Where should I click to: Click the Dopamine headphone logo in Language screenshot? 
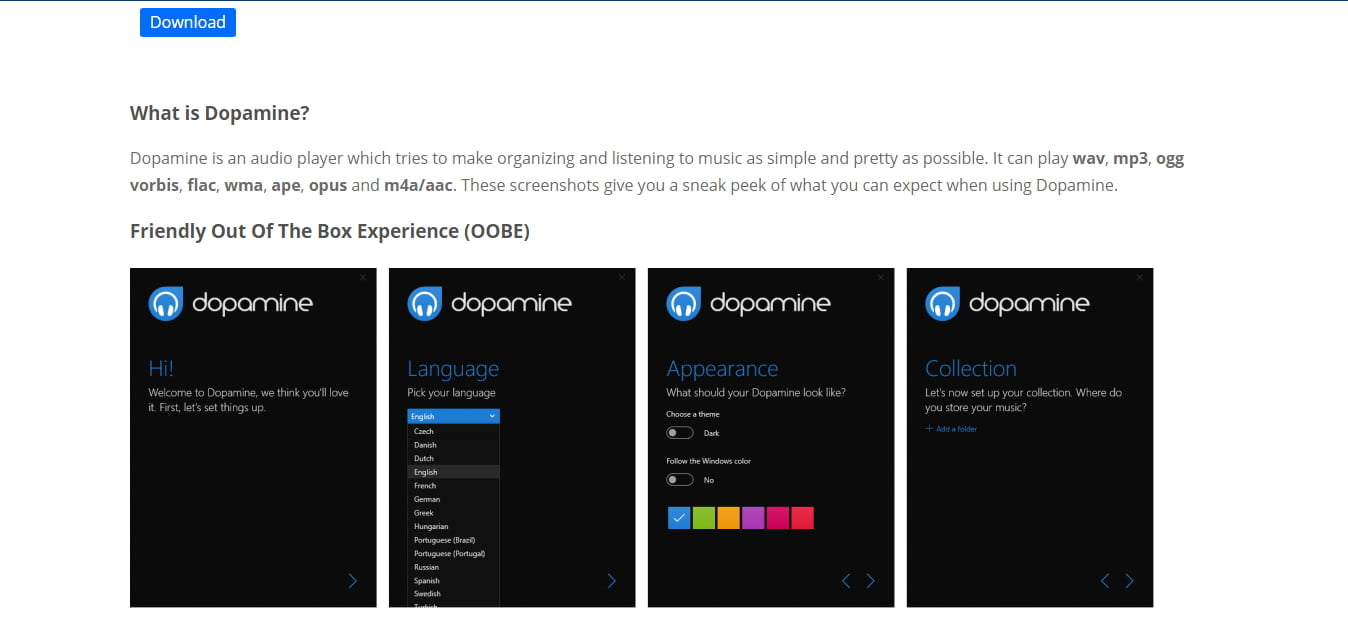[x=424, y=304]
